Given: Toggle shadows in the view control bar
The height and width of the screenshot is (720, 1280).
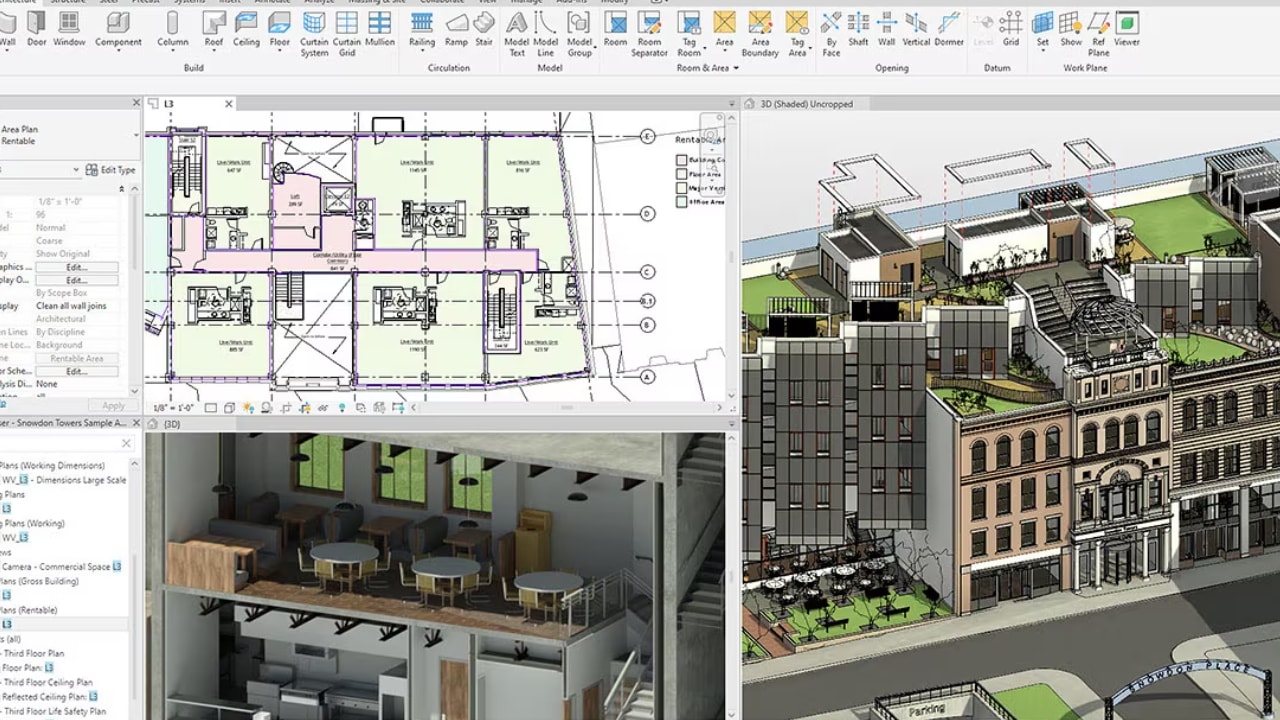Looking at the screenshot, I should (264, 408).
